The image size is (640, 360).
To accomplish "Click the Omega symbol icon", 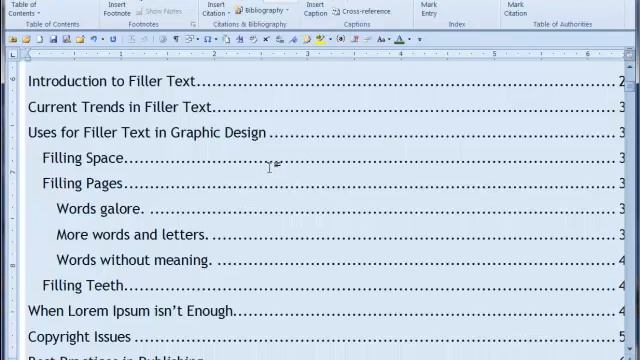I will 207,40.
